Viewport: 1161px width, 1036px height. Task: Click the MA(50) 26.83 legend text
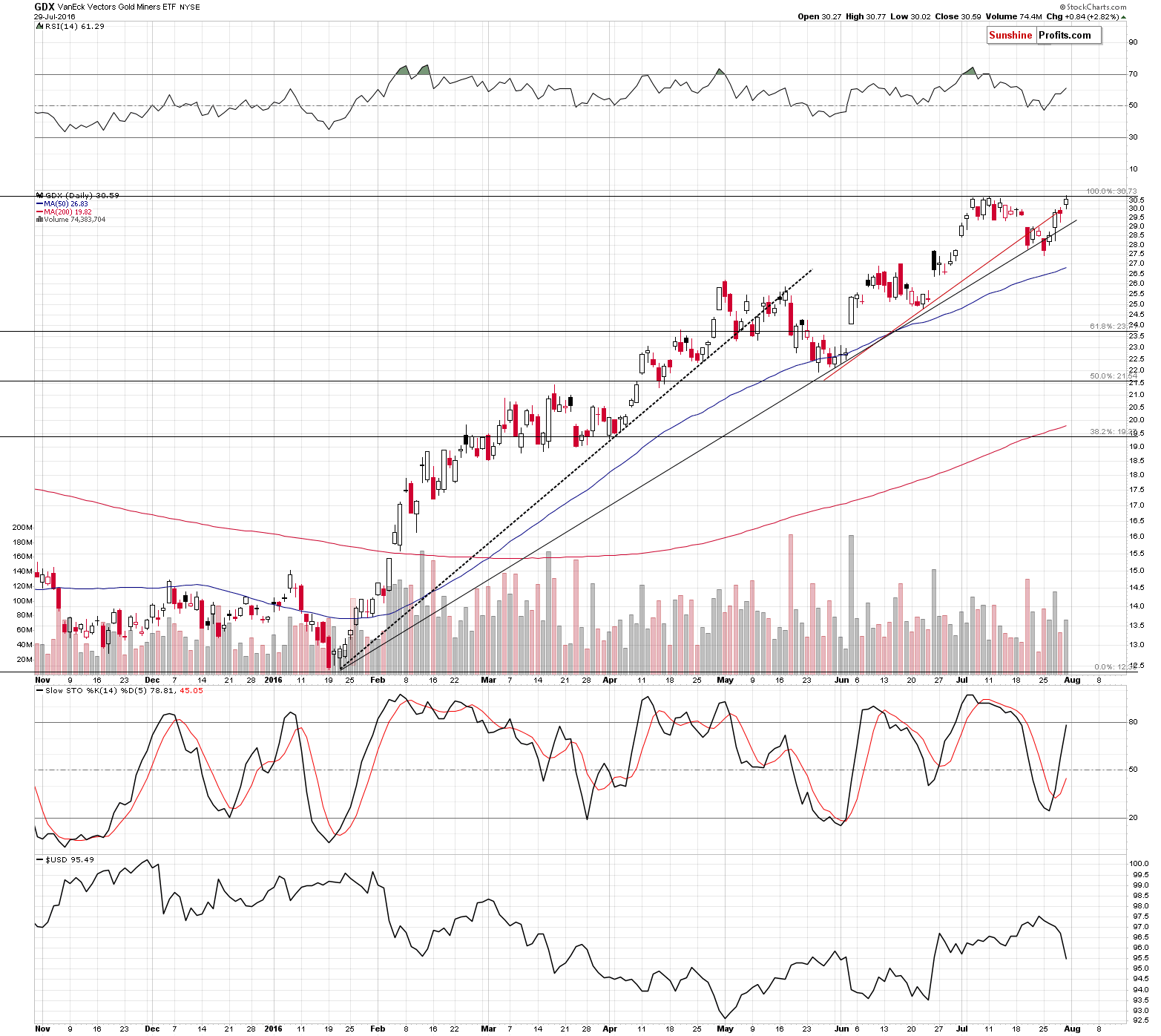pos(66,203)
